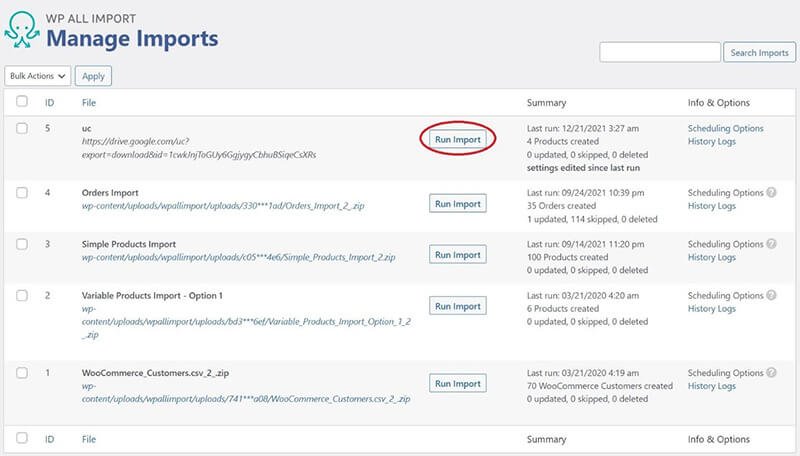Screen dimensions: 800x456
Task: Click '100 Products created' summary text
Action: (x=567, y=257)
